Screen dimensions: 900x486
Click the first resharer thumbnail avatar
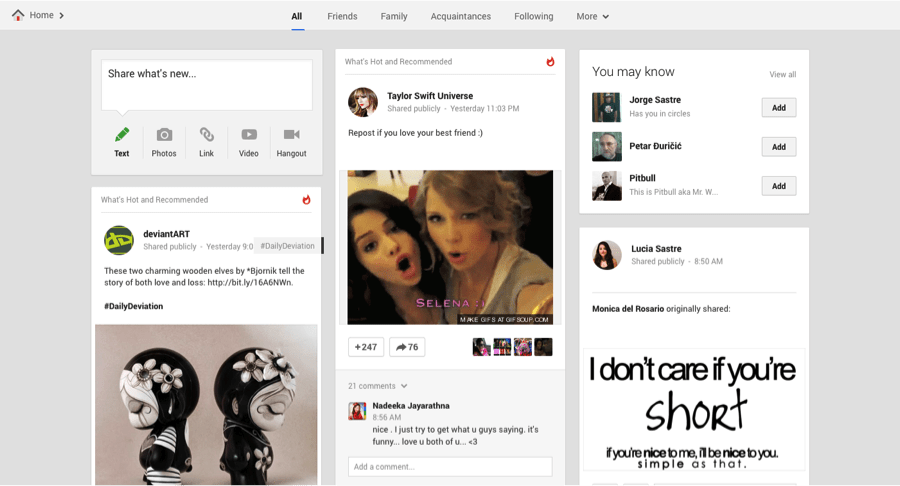point(481,347)
